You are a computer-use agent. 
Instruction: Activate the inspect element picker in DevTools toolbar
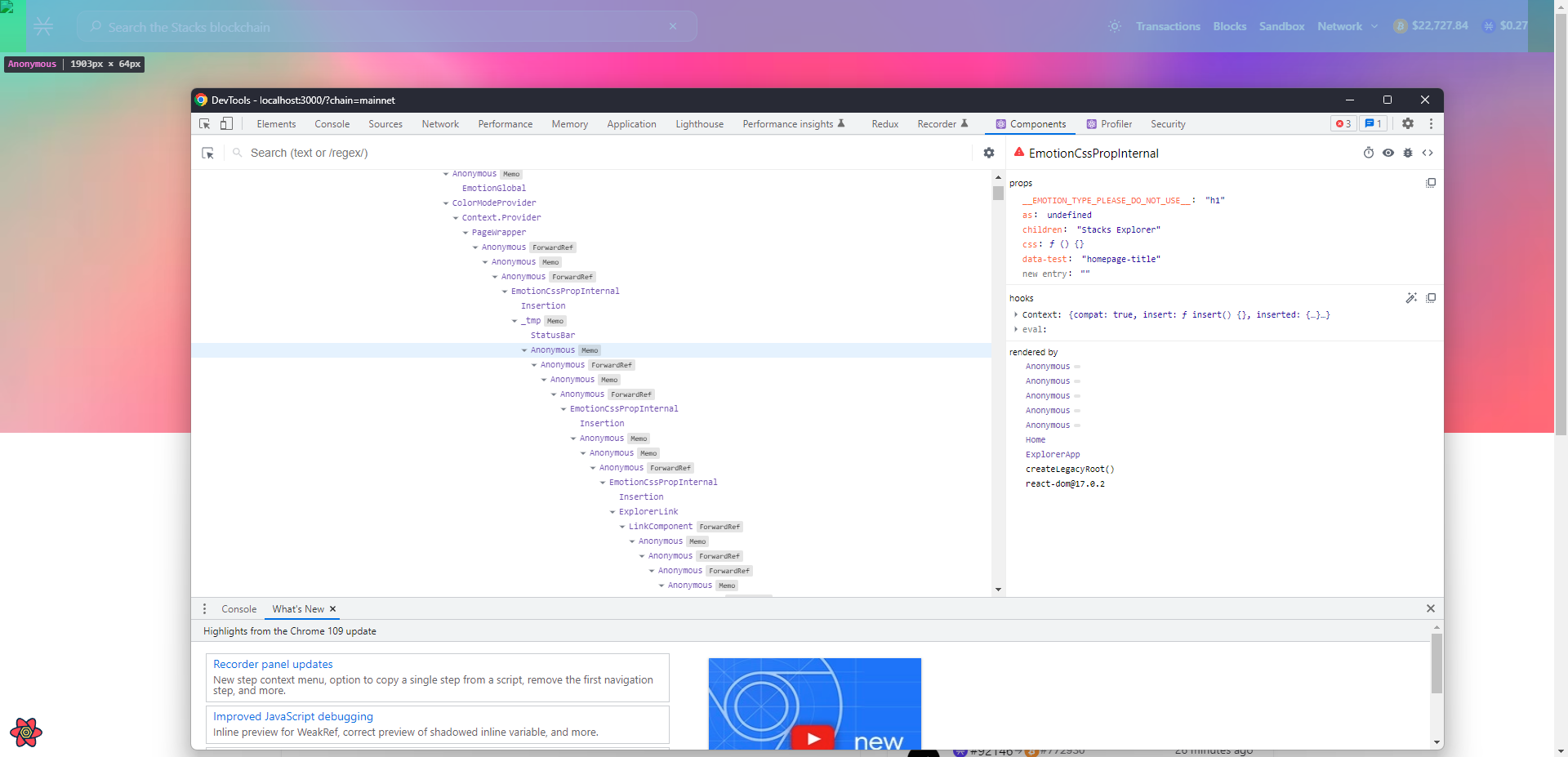(205, 124)
